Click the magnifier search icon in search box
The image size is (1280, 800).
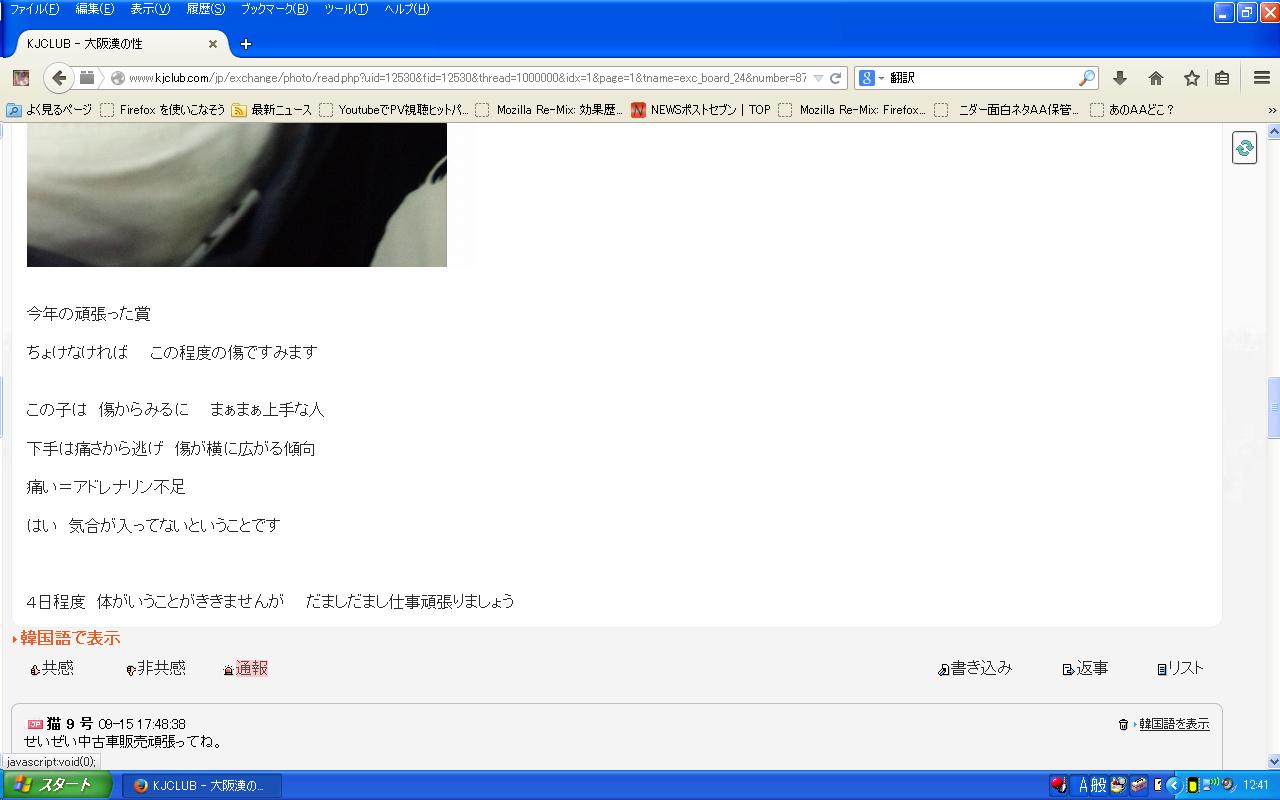click(x=1086, y=78)
